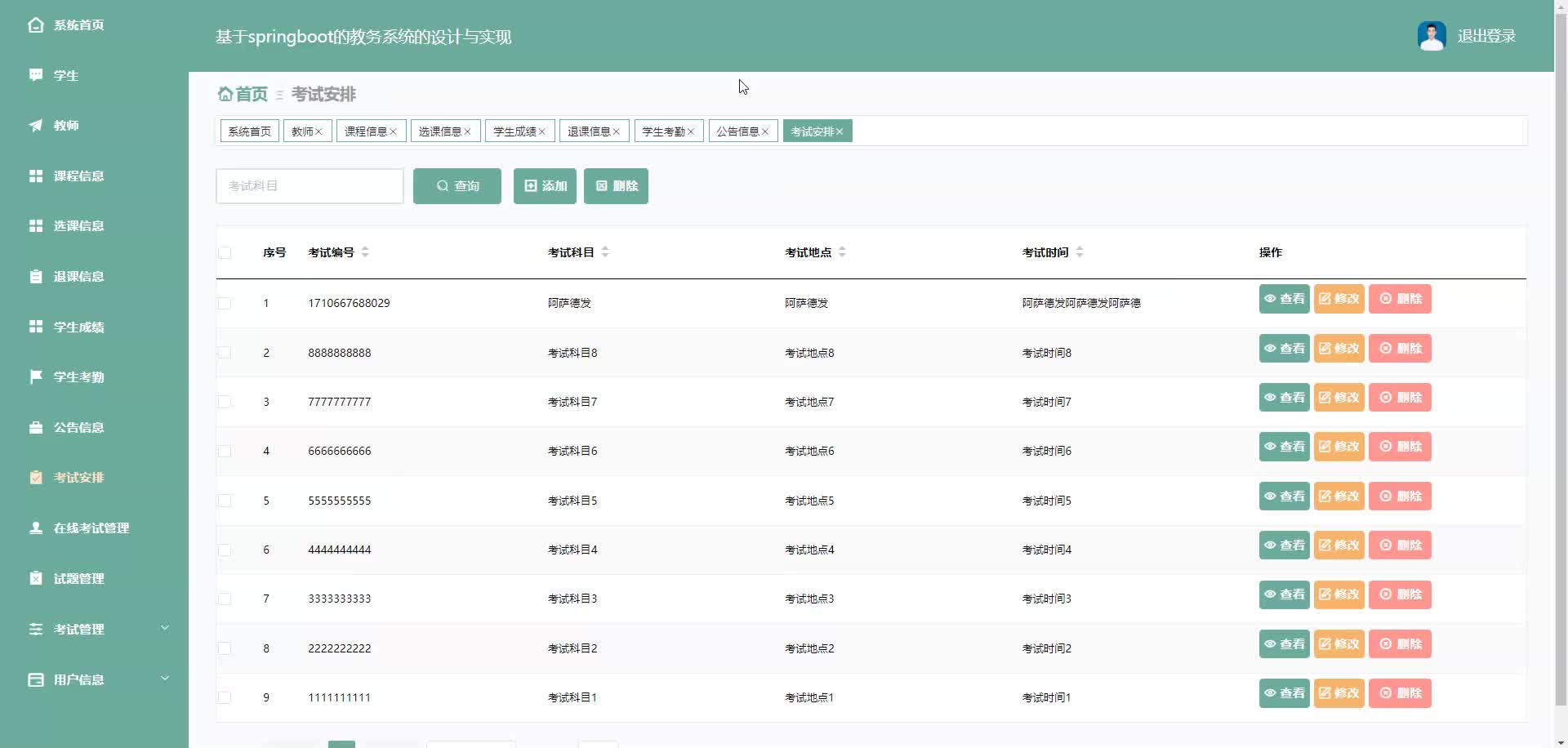Image resolution: width=1568 pixels, height=748 pixels.
Task: Open the 系统首页 home icon in sidebar
Action: tap(35, 25)
